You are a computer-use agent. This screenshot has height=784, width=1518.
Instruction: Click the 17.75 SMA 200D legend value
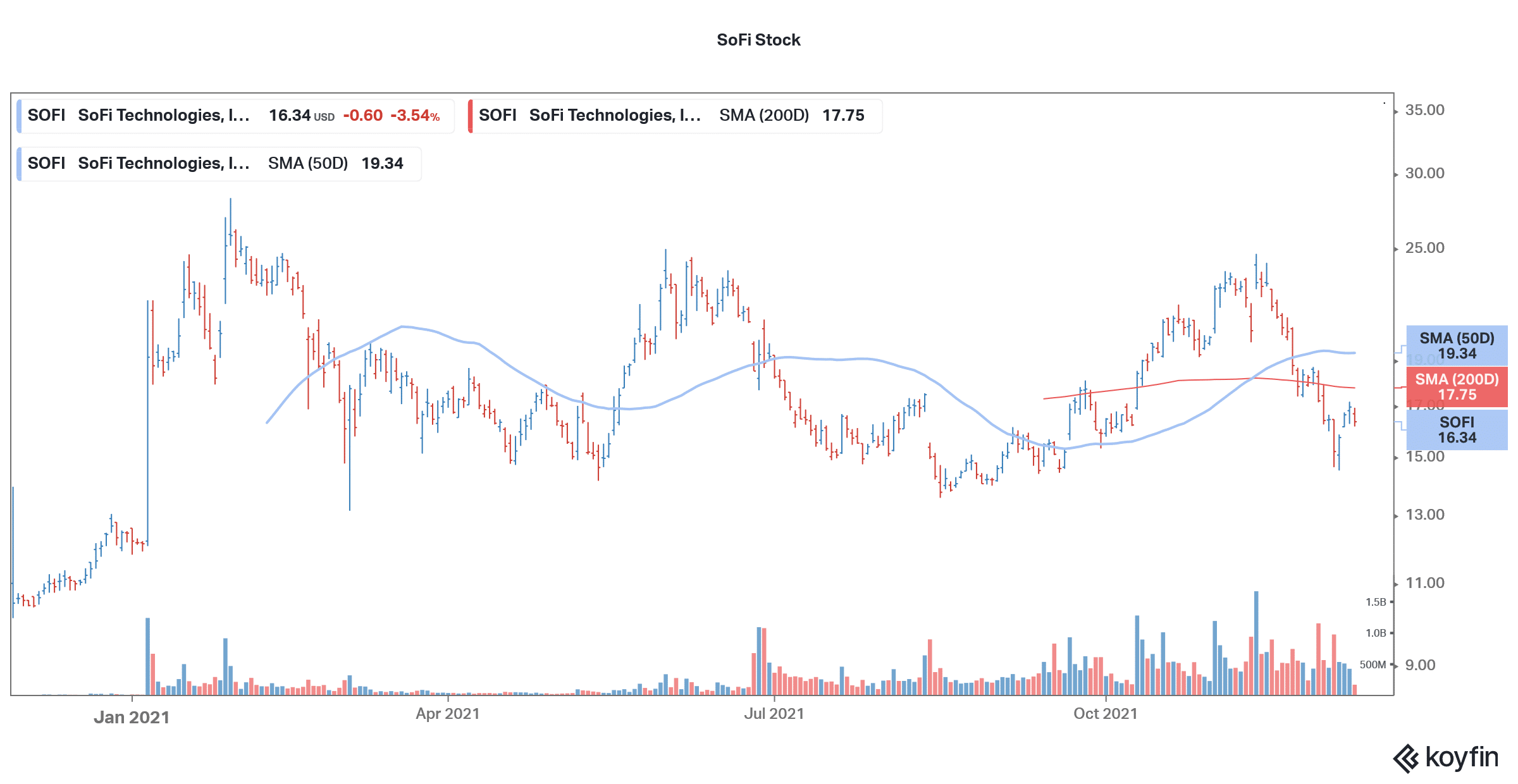coord(843,116)
